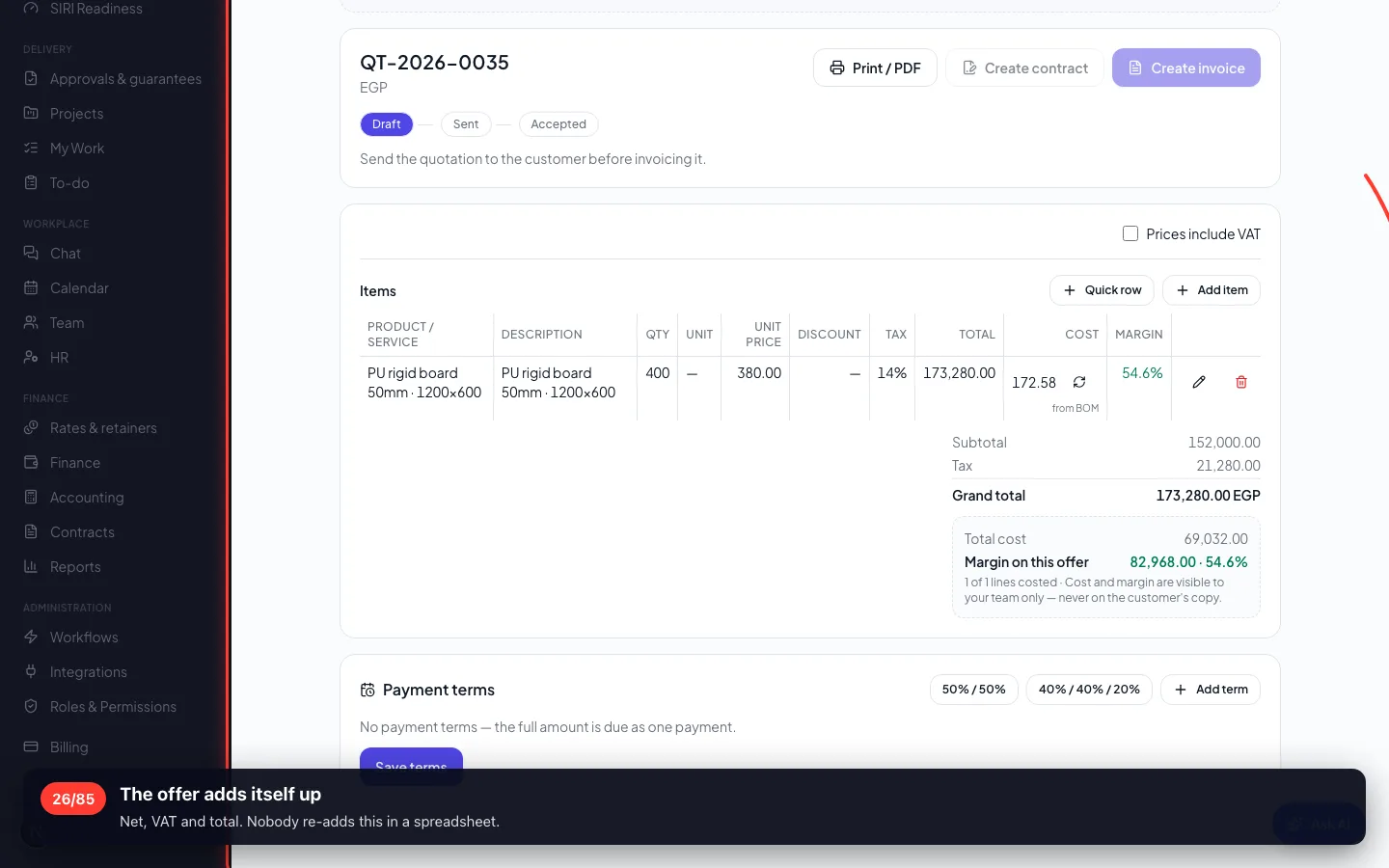
Task: Click the margin value 82,968.00 · 54.6%
Action: point(1188,562)
